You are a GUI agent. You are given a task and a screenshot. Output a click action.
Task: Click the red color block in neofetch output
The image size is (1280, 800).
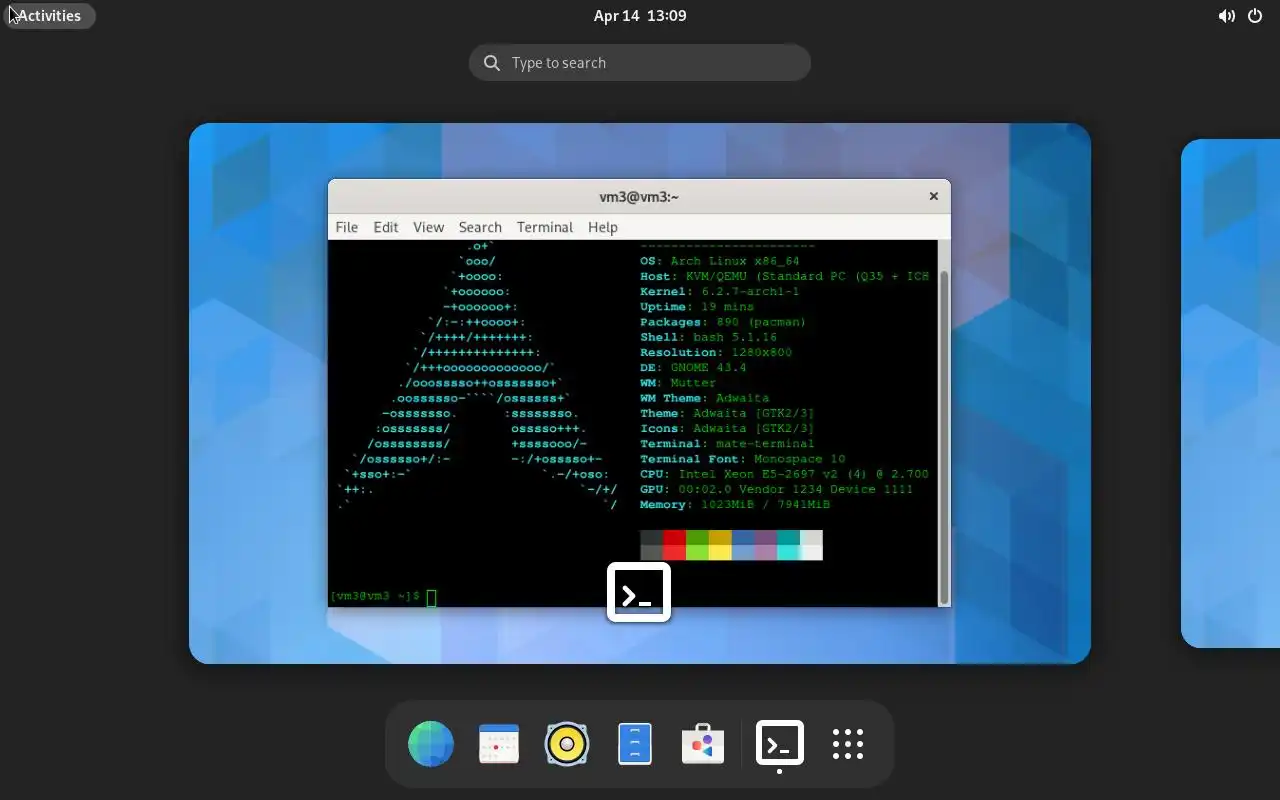click(x=675, y=545)
